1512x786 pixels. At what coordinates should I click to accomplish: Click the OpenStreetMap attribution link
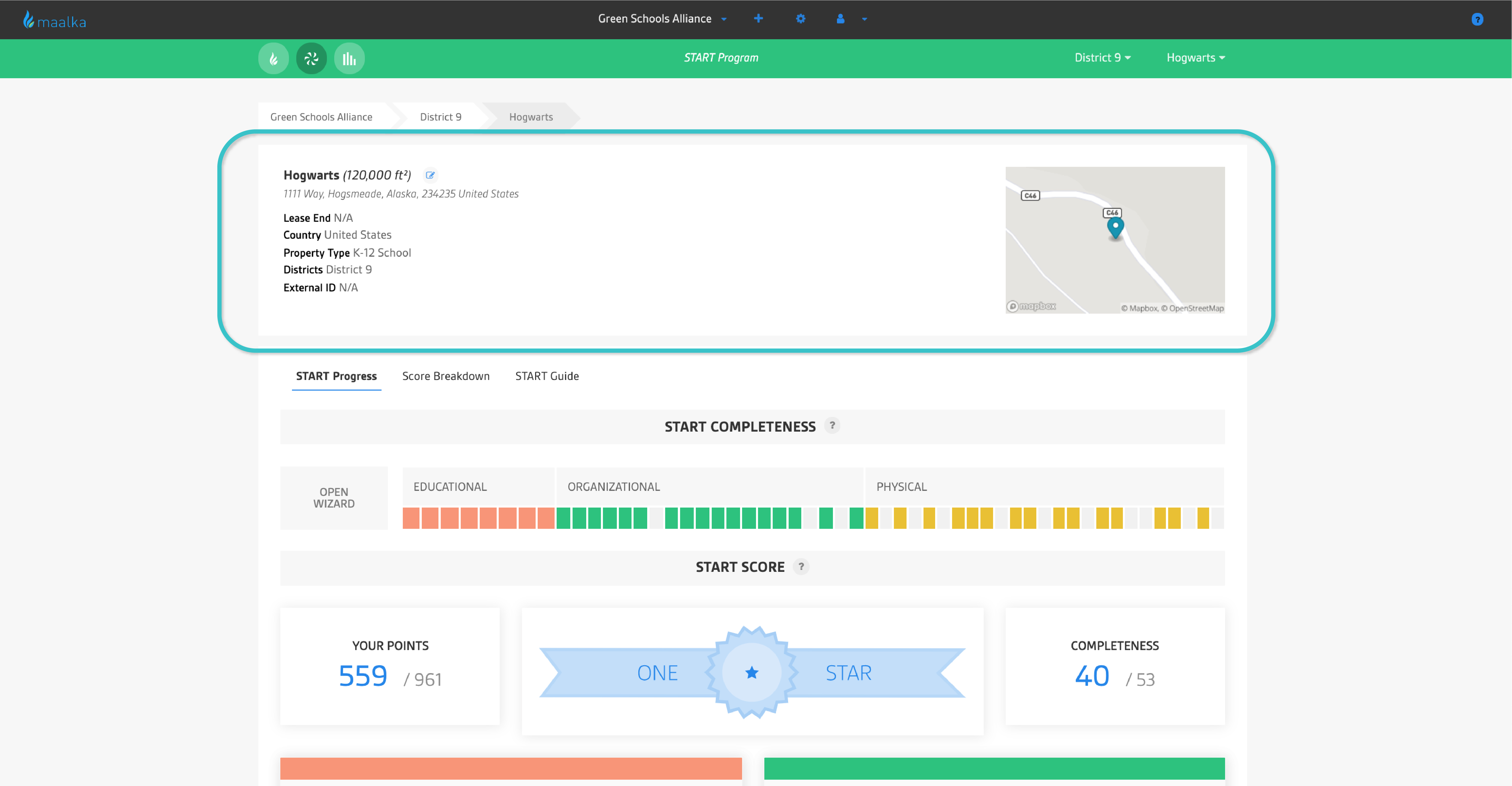(1193, 308)
